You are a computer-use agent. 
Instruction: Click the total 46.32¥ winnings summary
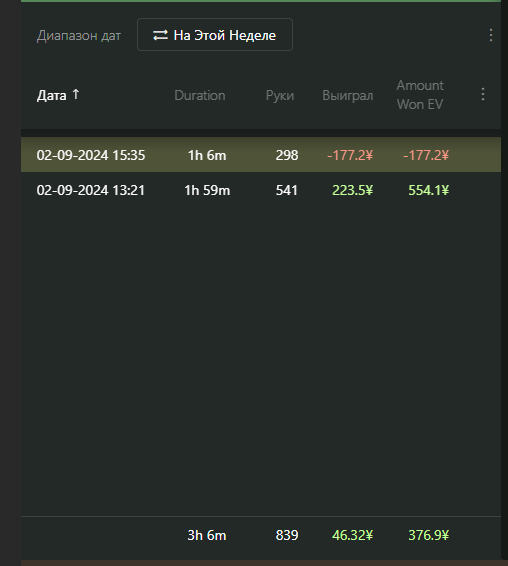click(x=352, y=535)
